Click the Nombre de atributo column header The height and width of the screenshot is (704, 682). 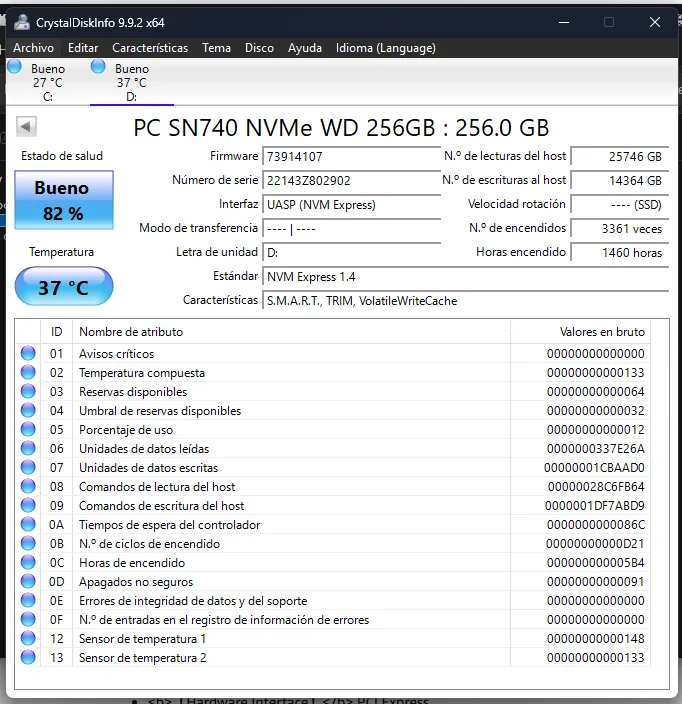coord(291,332)
